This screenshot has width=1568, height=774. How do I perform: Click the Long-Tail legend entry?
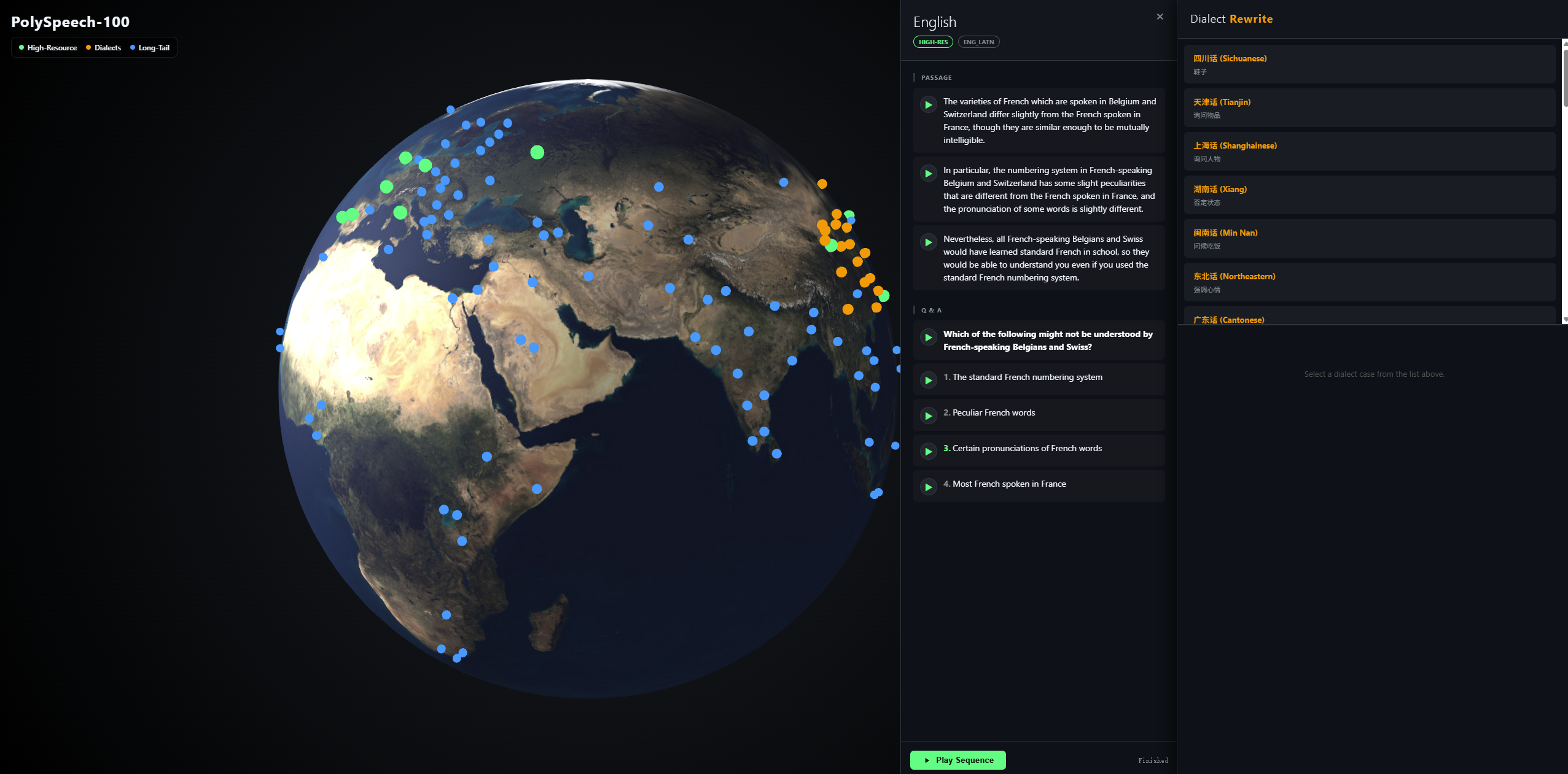(150, 48)
